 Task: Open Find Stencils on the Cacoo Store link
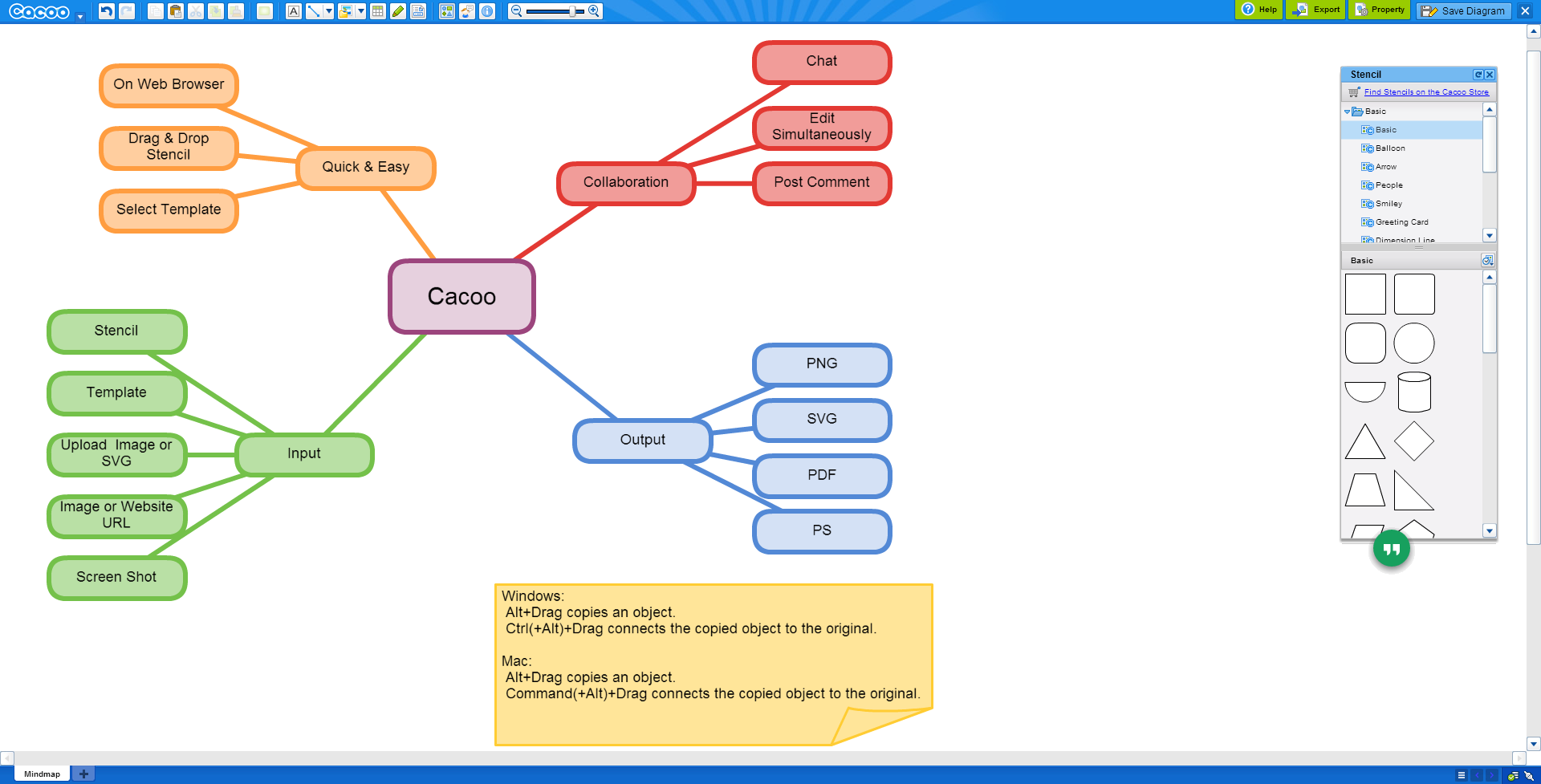[x=1426, y=92]
